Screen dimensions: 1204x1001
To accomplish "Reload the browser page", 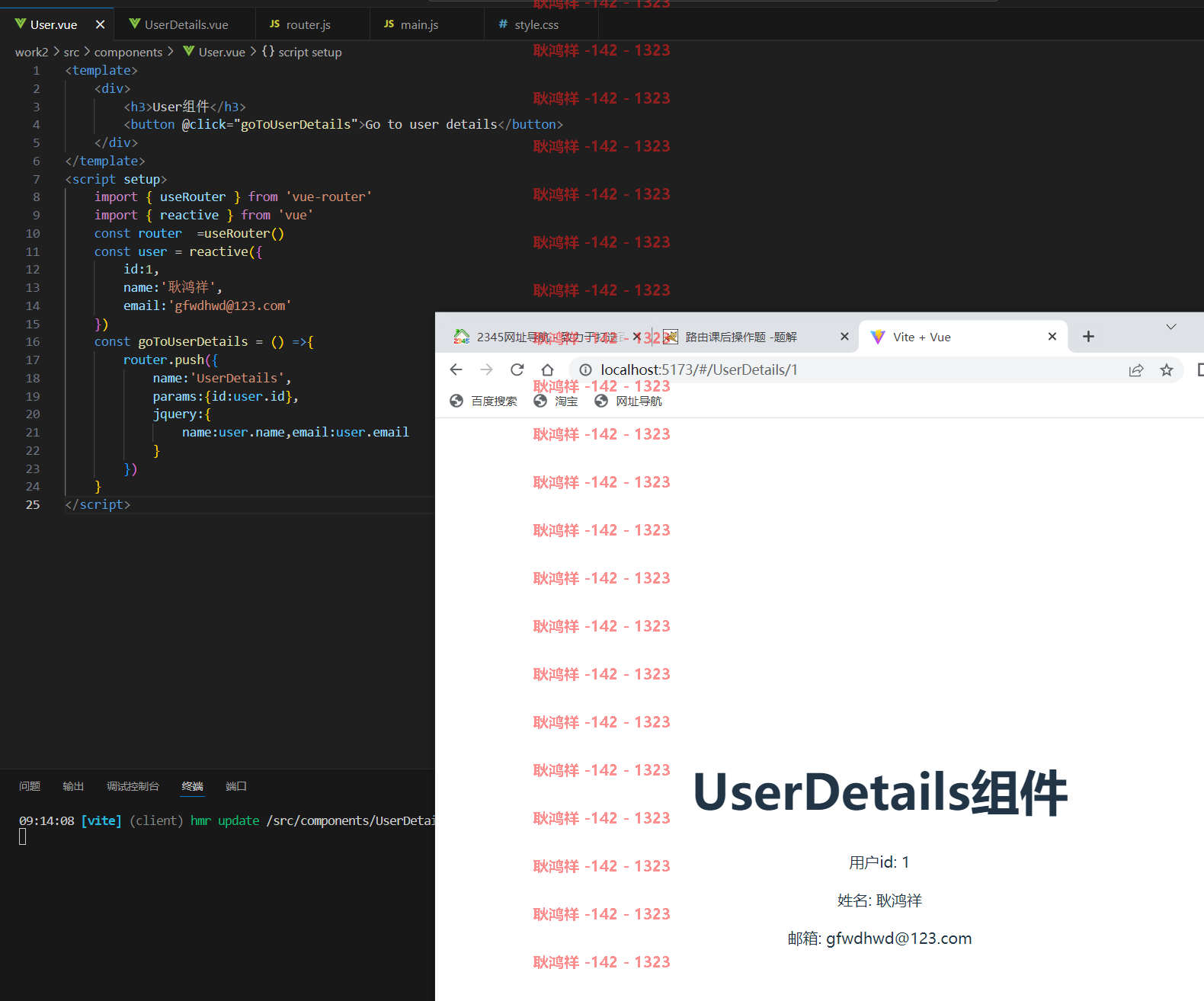I will (x=517, y=369).
